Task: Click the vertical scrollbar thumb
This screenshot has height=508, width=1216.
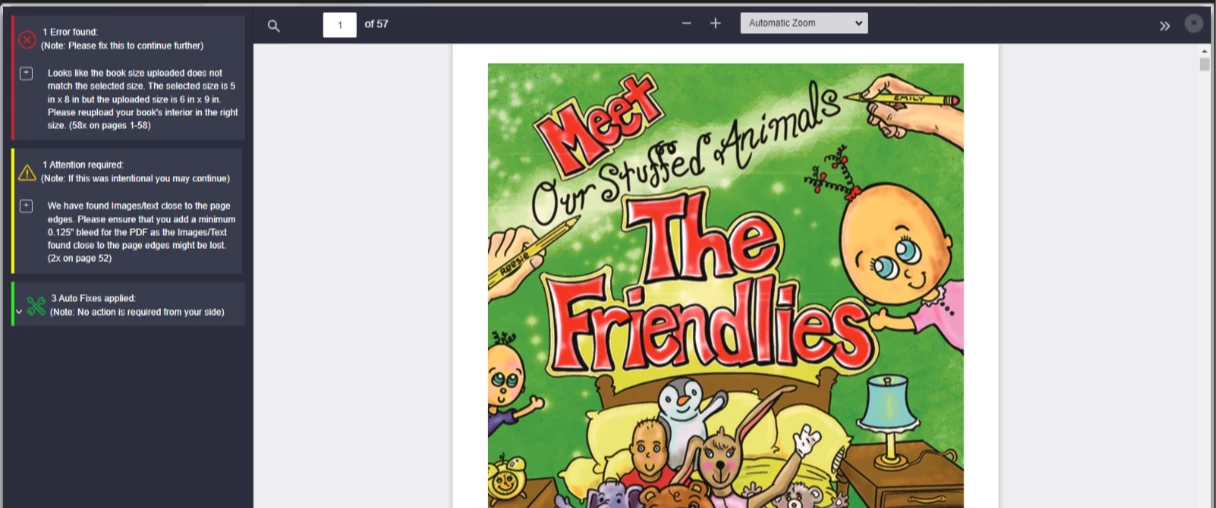Action: coord(1206,64)
